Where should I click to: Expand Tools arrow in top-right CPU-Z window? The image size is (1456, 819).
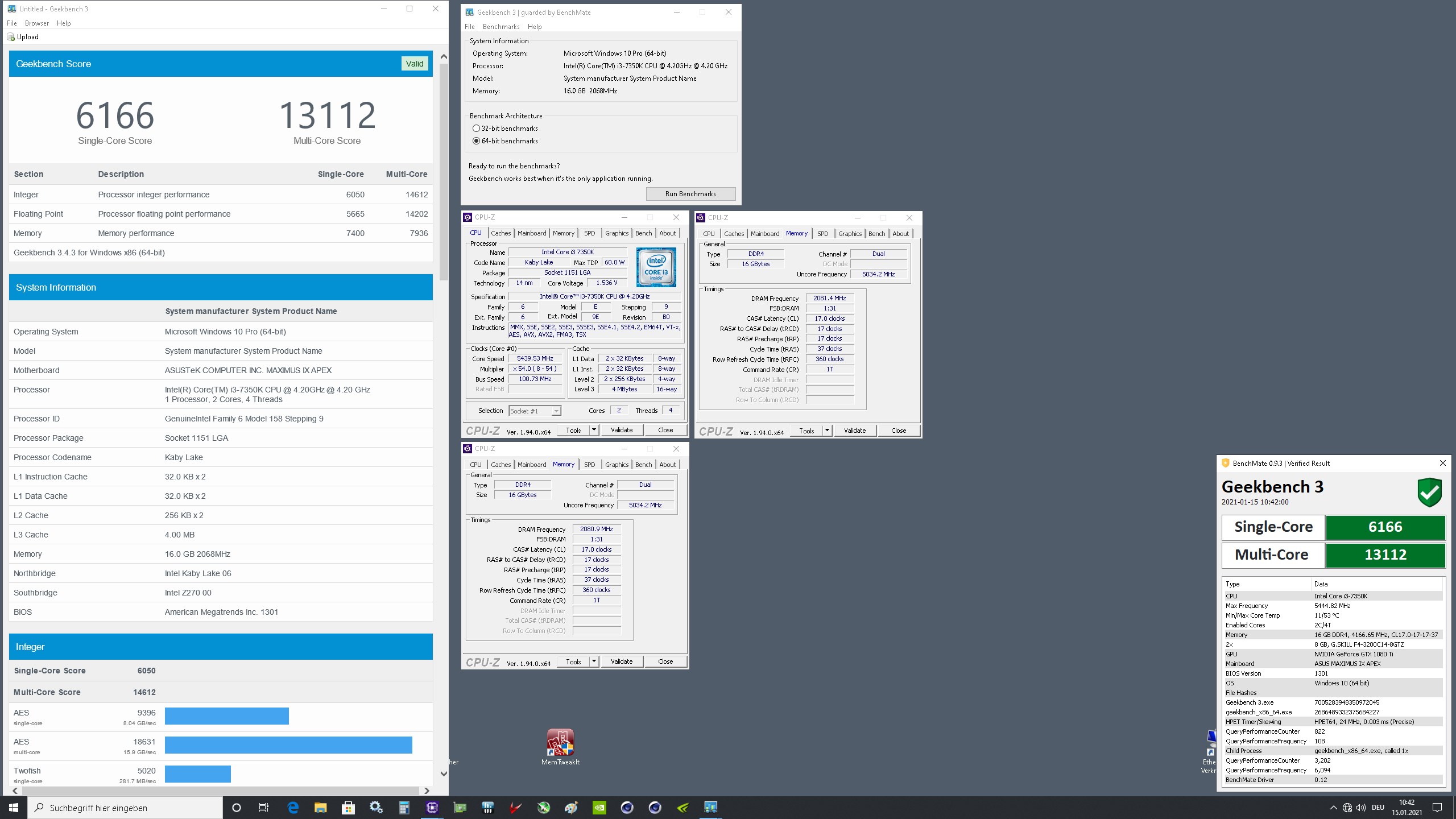pos(828,431)
